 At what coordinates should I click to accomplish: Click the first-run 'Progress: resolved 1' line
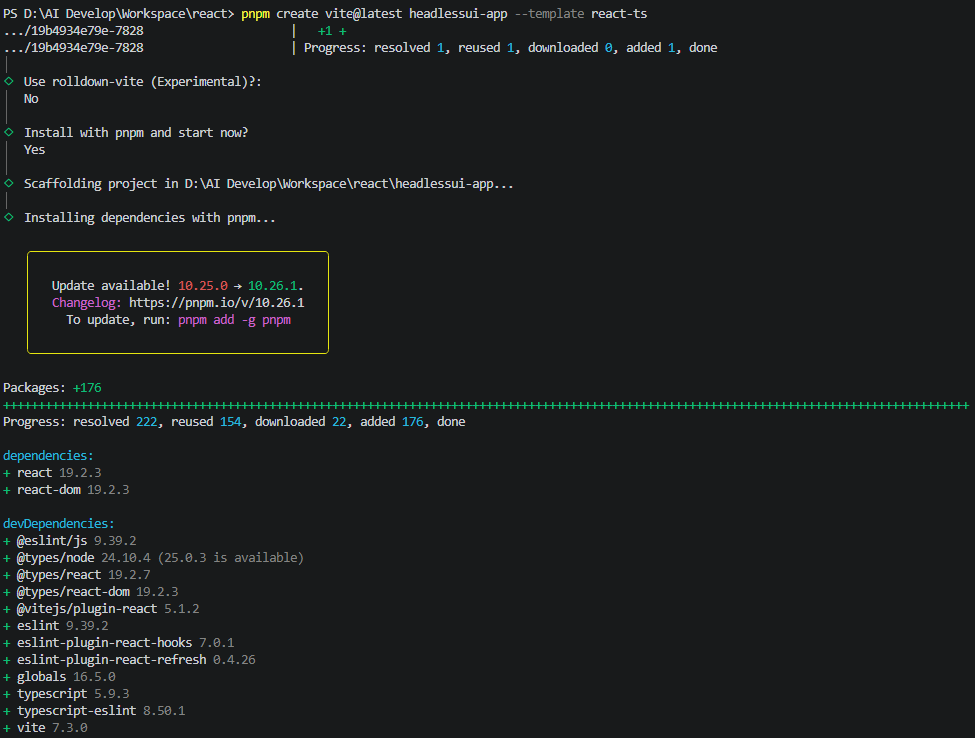[511, 48]
